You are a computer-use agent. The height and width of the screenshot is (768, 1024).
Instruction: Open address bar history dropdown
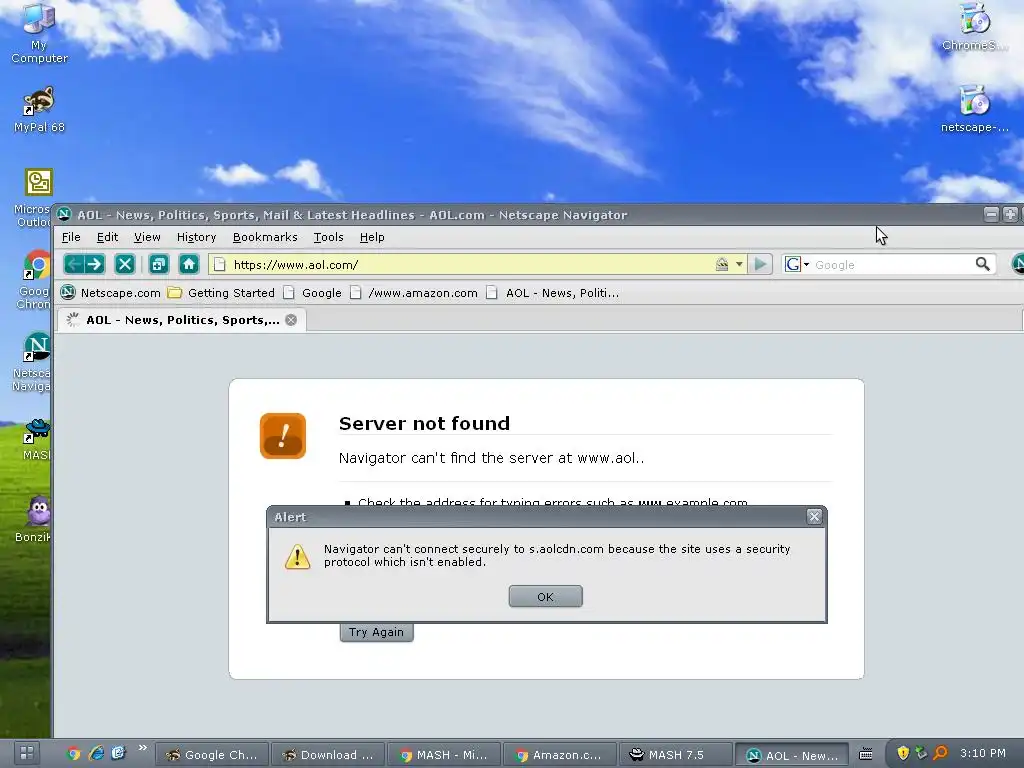tap(739, 264)
